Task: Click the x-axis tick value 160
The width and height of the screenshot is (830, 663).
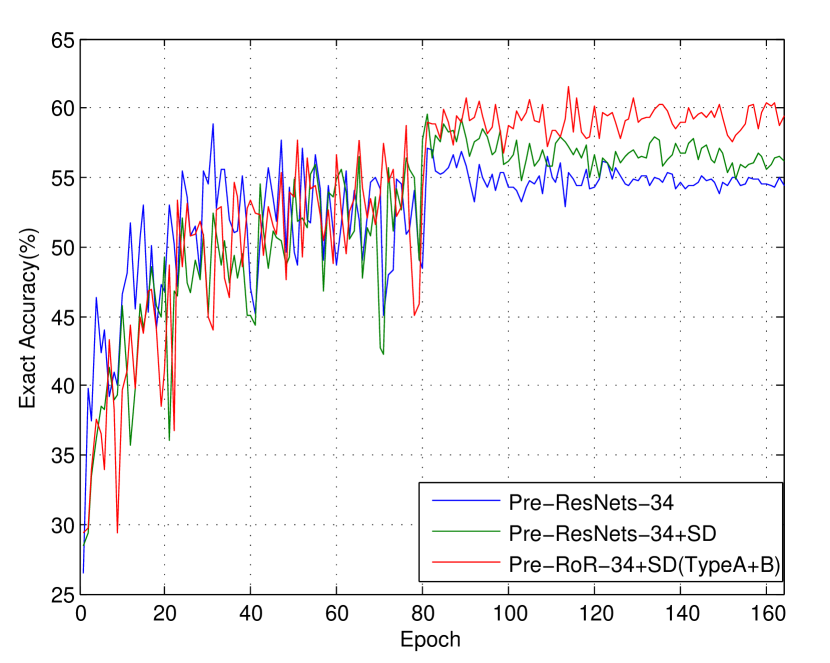Action: (767, 614)
